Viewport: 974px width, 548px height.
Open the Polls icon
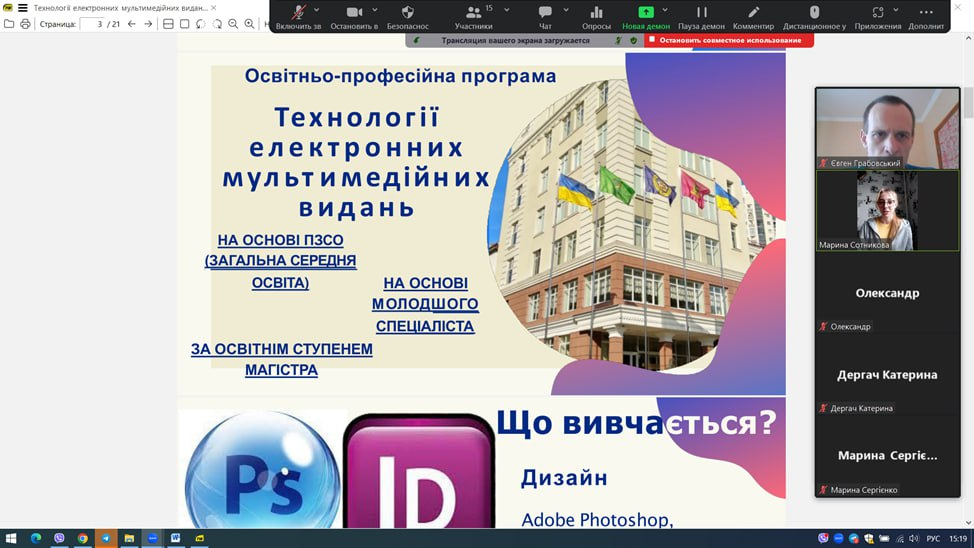tap(596, 13)
